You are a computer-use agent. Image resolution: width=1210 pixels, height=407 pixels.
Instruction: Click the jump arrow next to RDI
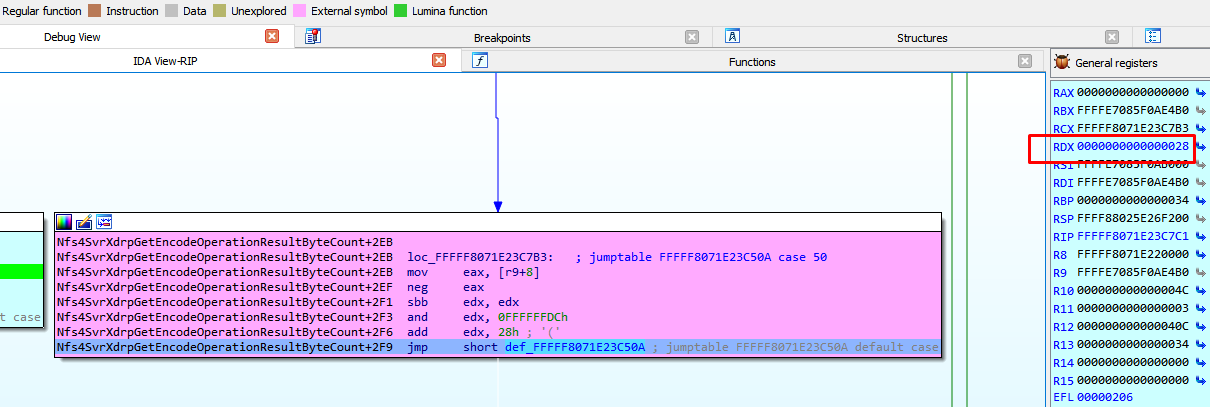(x=1201, y=182)
